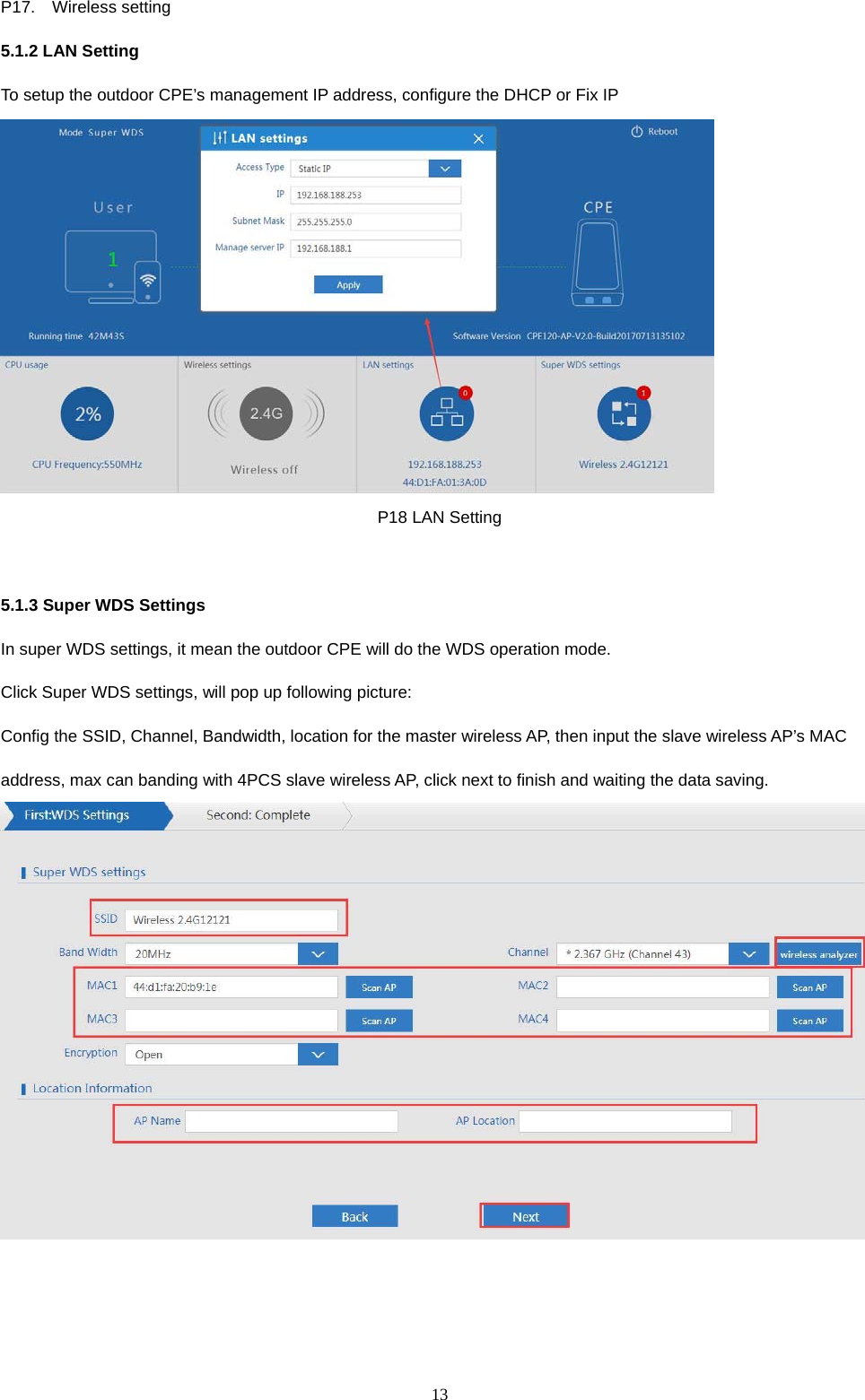Expand the Channel selection dropdown
Screen dimensions: 865x1400
coord(748,953)
